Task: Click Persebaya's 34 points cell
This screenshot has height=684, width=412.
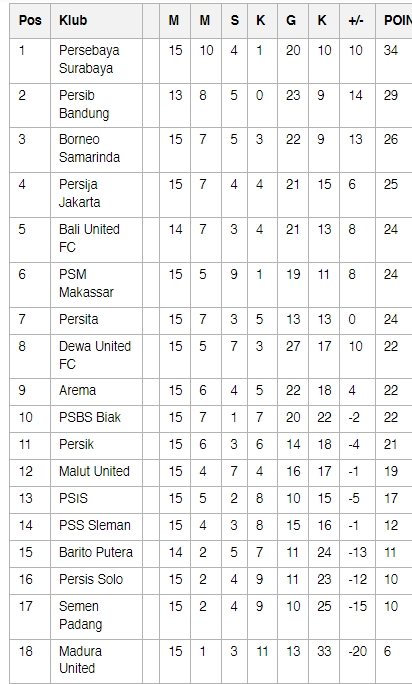Action: (391, 51)
